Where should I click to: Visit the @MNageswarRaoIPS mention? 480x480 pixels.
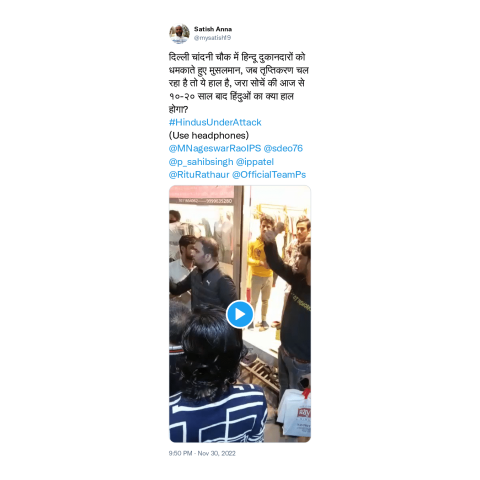click(x=215, y=148)
